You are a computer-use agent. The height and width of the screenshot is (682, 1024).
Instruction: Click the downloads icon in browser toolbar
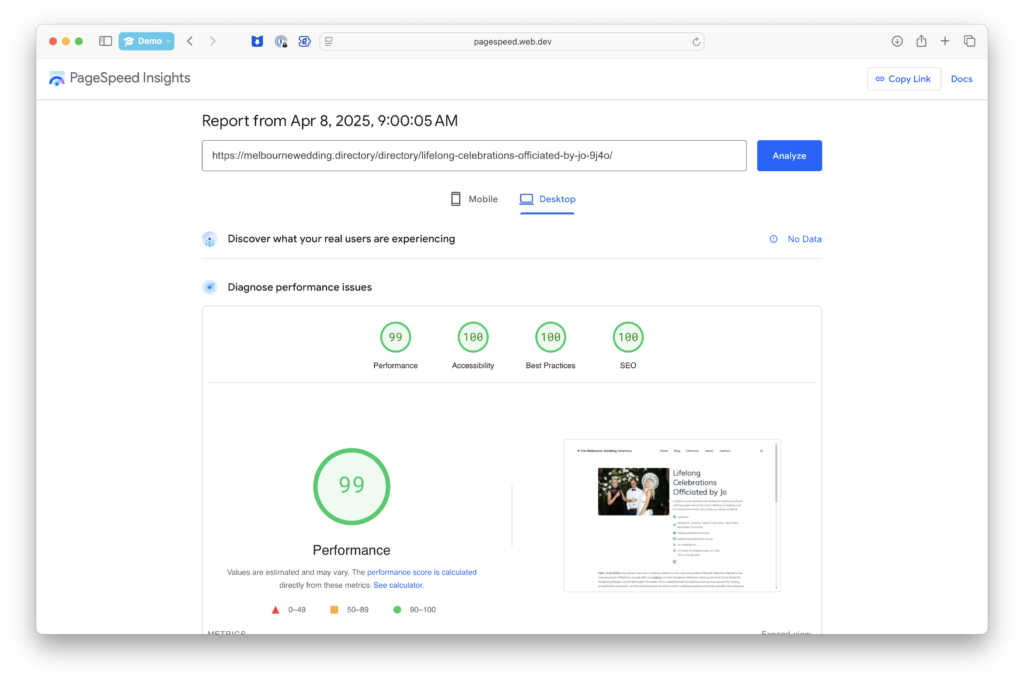(897, 40)
